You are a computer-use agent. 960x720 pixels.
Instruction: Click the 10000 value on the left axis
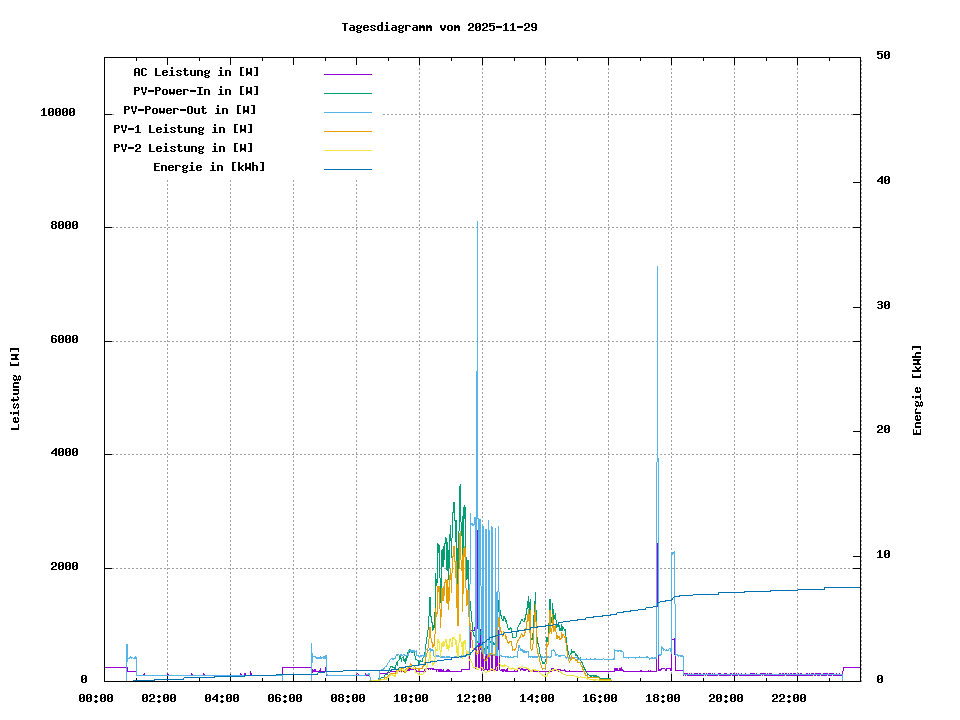58,113
